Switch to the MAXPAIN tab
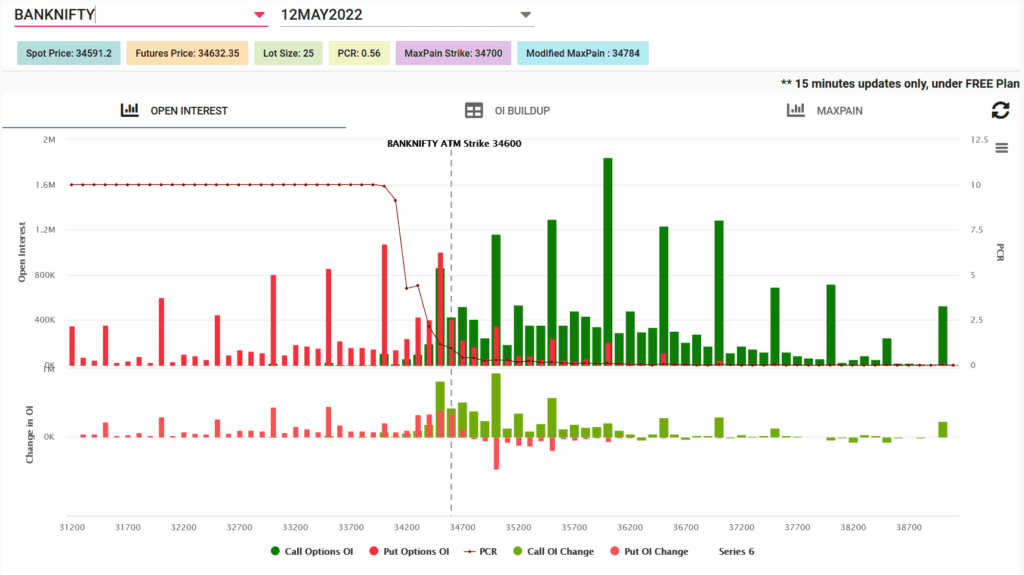This screenshot has width=1024, height=575. tap(825, 110)
